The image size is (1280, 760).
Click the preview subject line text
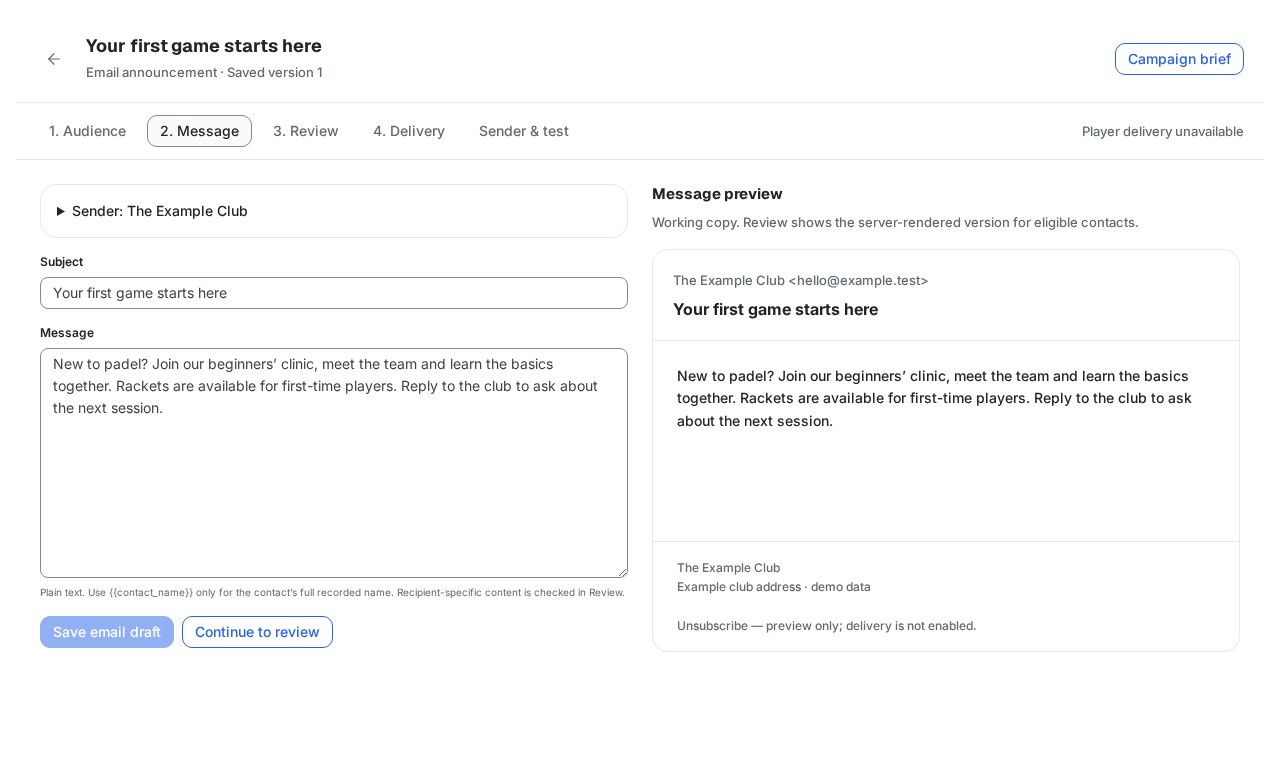point(775,309)
